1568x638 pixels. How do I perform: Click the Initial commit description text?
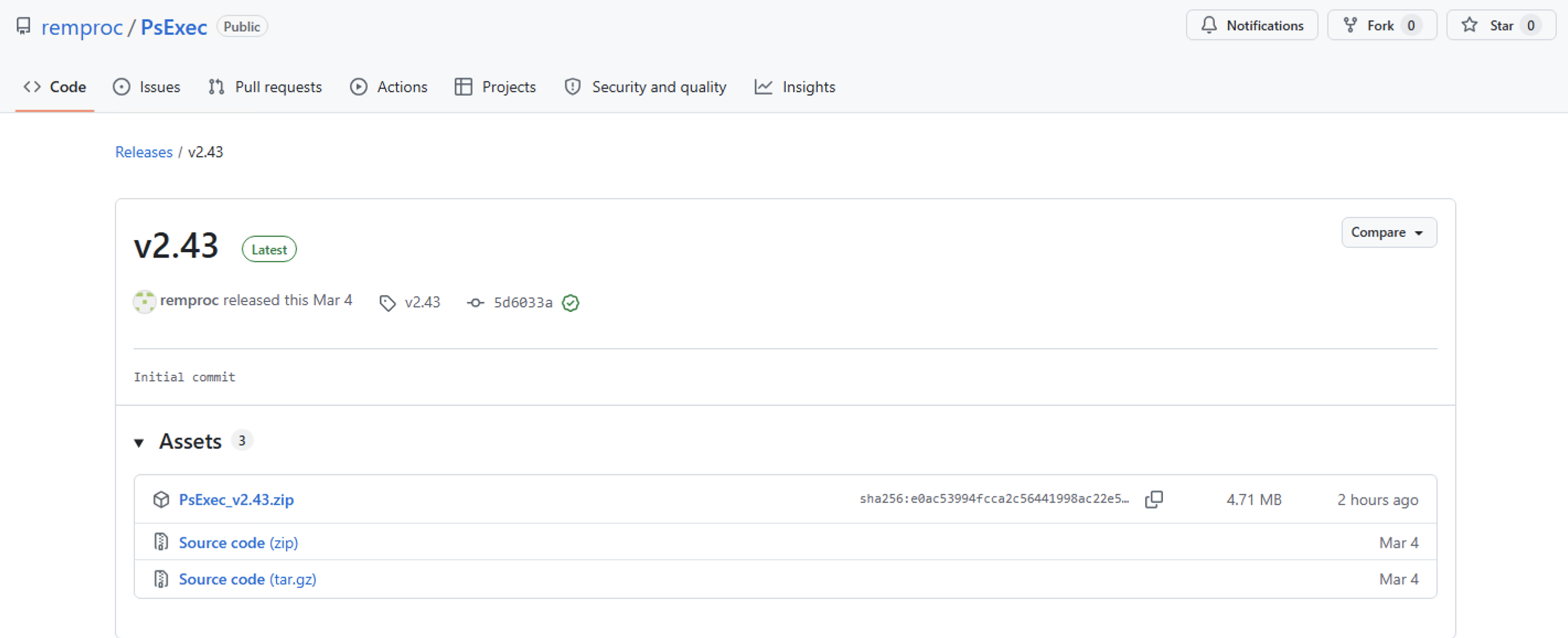[185, 377]
